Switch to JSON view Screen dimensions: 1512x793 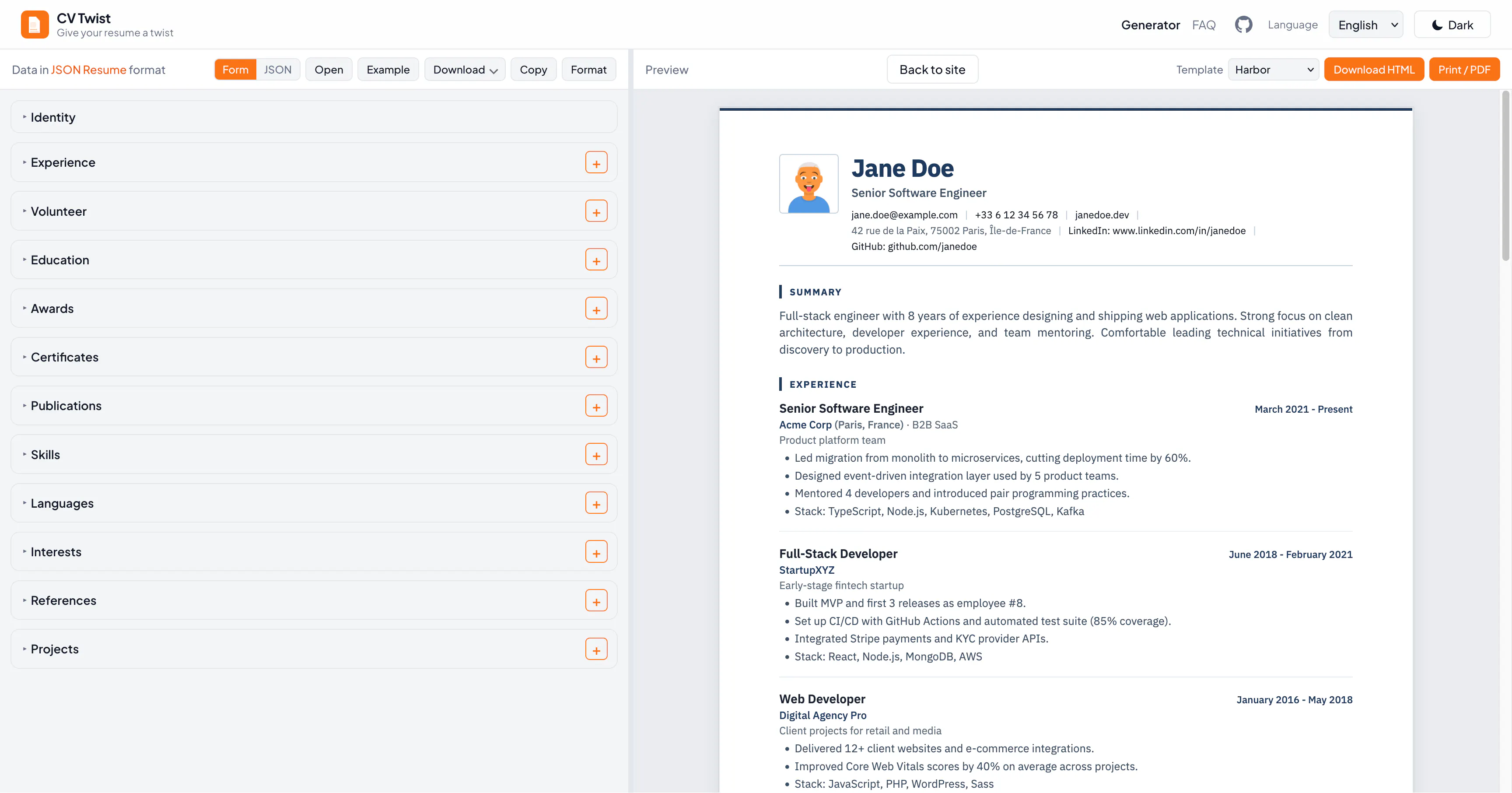tap(278, 69)
